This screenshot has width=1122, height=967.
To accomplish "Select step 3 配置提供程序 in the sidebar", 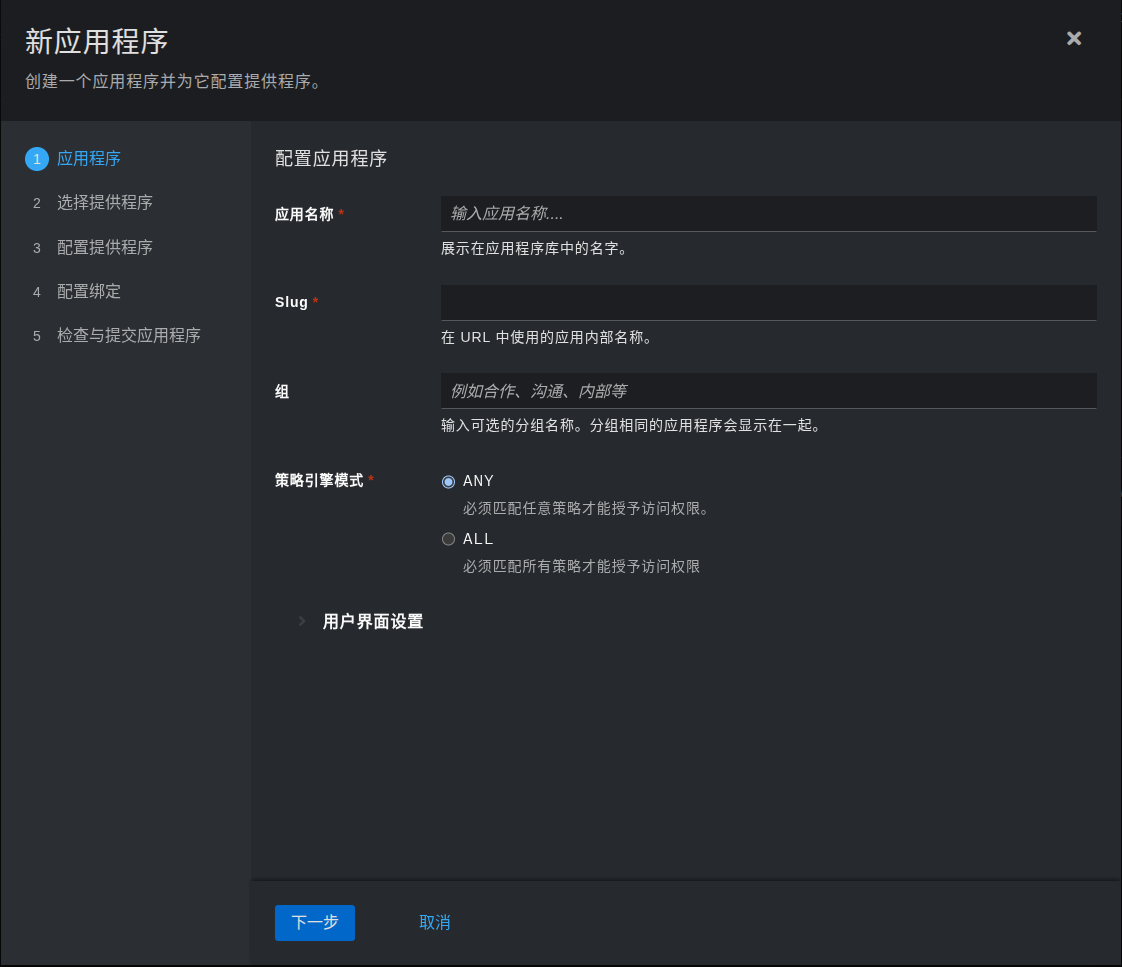I will (105, 247).
